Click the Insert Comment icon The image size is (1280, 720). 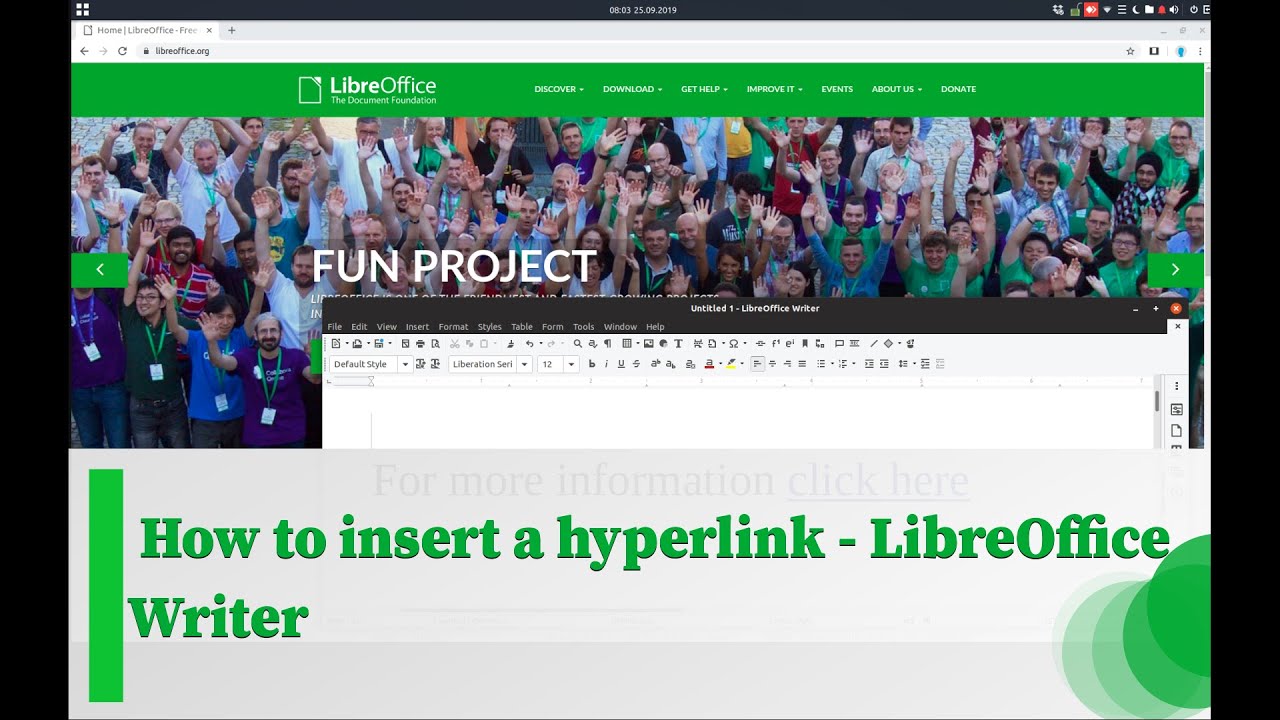click(x=839, y=343)
